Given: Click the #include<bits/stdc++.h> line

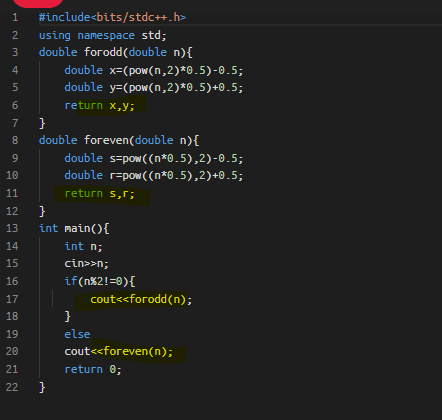Looking at the screenshot, I should point(112,17).
